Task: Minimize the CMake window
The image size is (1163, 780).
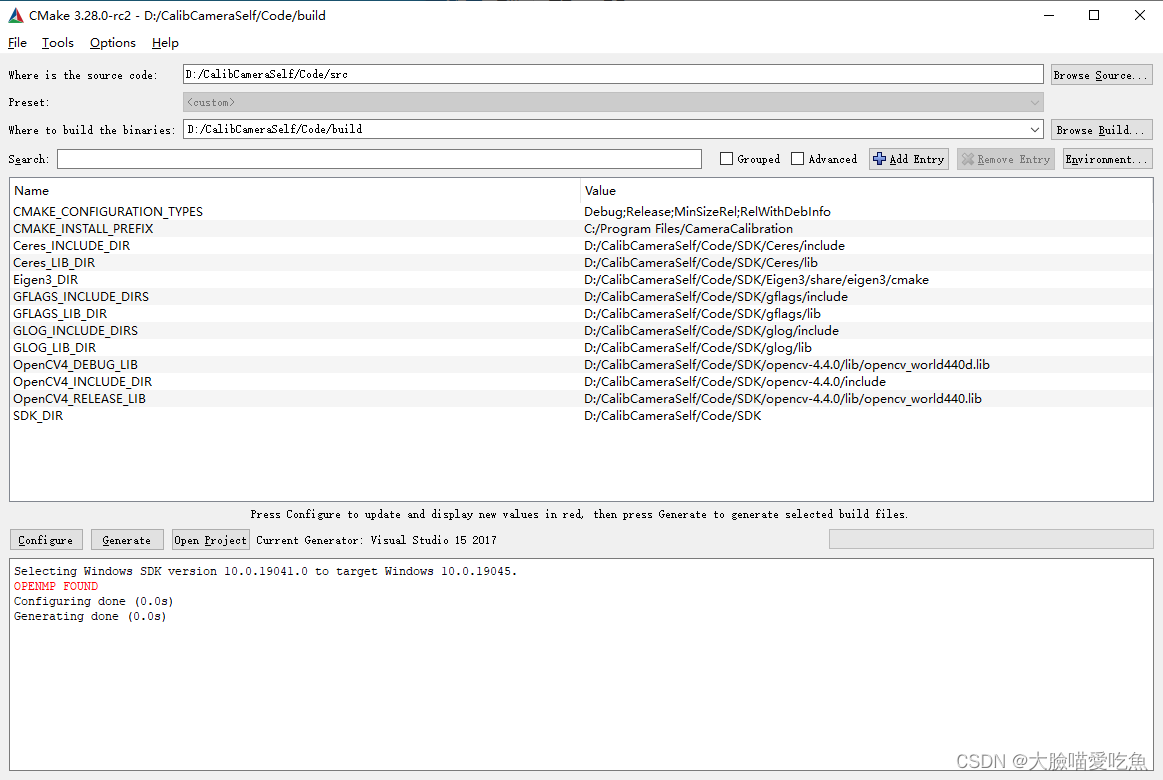Action: click(1049, 16)
